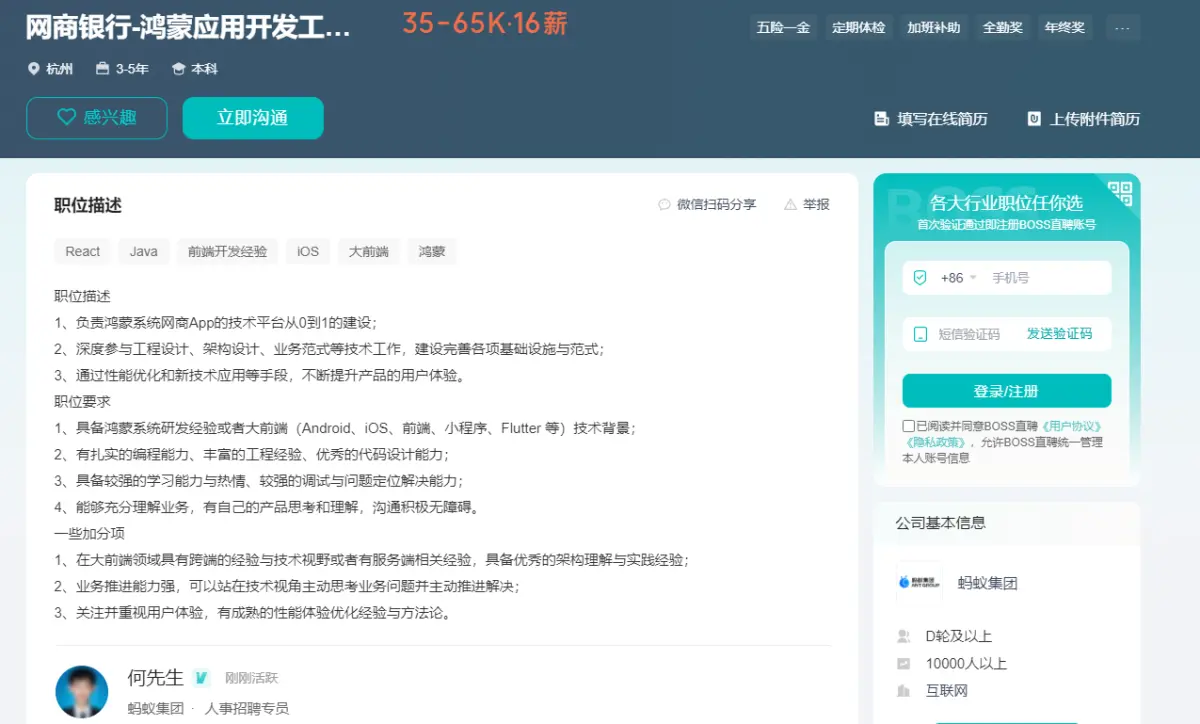This screenshot has width=1200, height=724.
Task: Click the shield icon in phone field
Action: click(x=920, y=278)
